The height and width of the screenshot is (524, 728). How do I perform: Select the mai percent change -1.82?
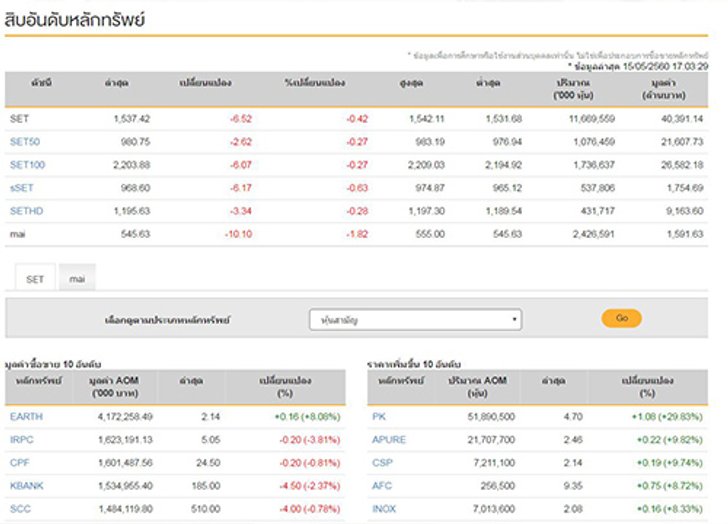(x=357, y=234)
